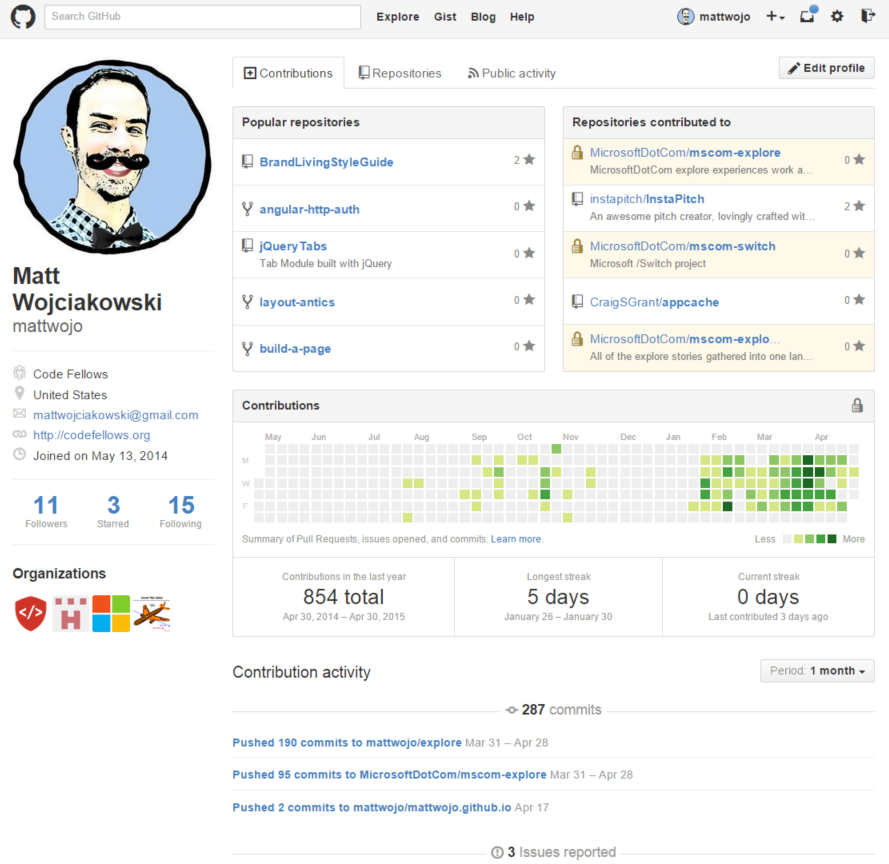The image size is (889, 864).
Task: Click lock icon in Contributions header
Action: [x=857, y=405]
